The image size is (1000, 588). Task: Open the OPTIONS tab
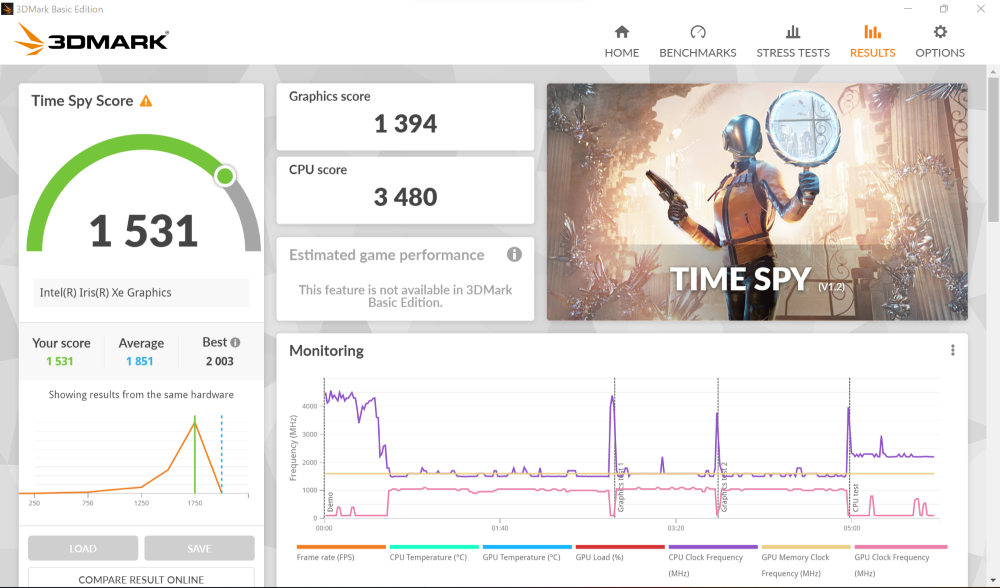(x=940, y=42)
